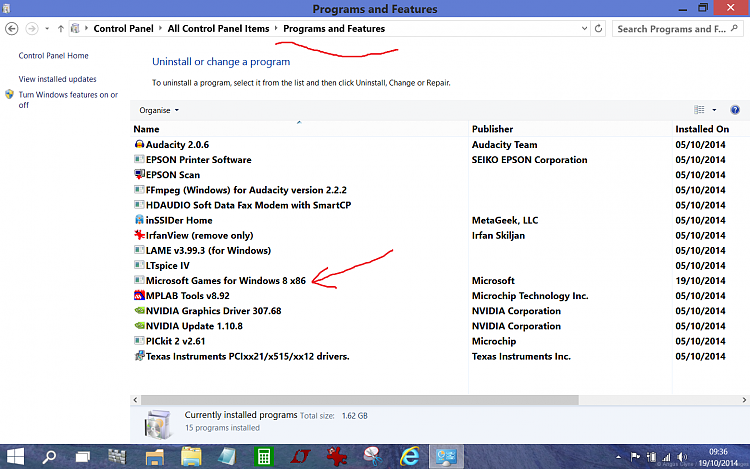Sort by the Publisher column header
Screen dimensions: 750x469
tap(492, 129)
